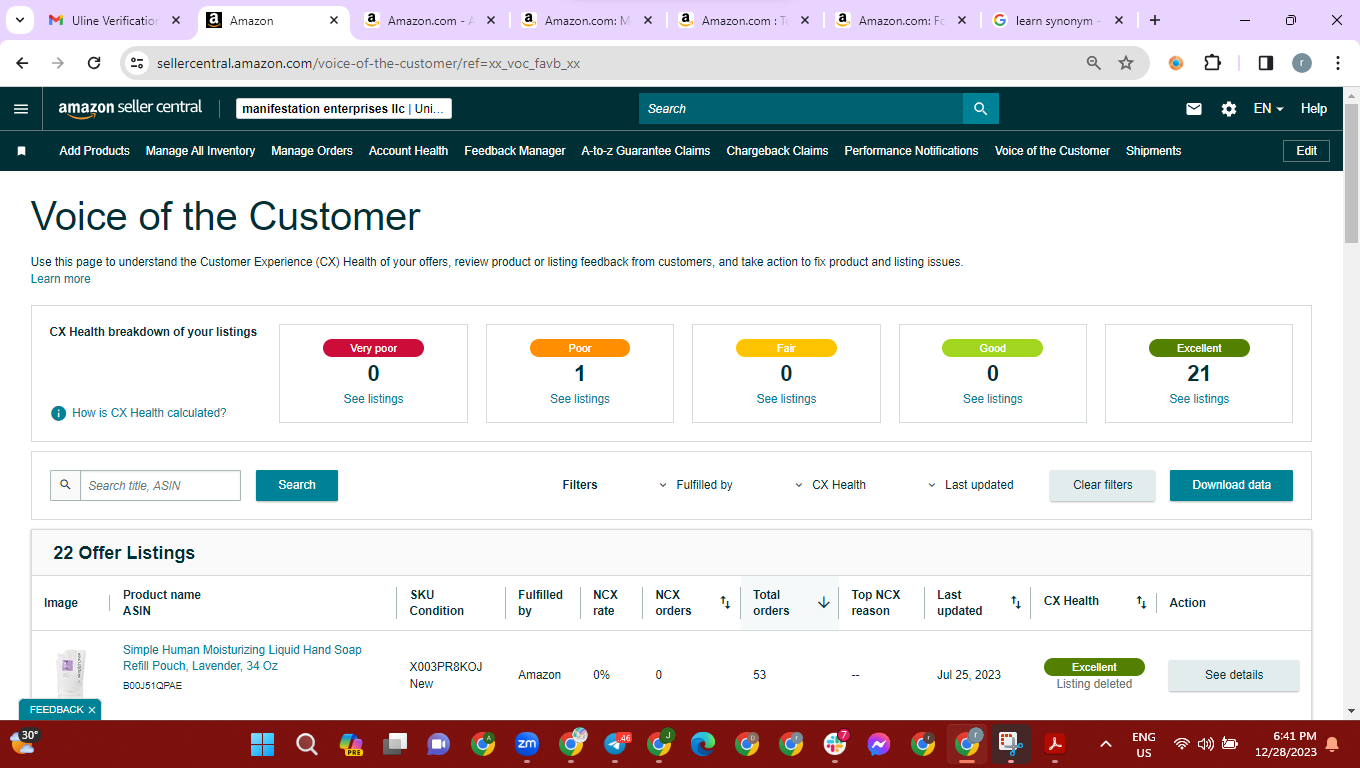Reload the page in Chrome
This screenshot has width=1360, height=768.
pos(94,63)
